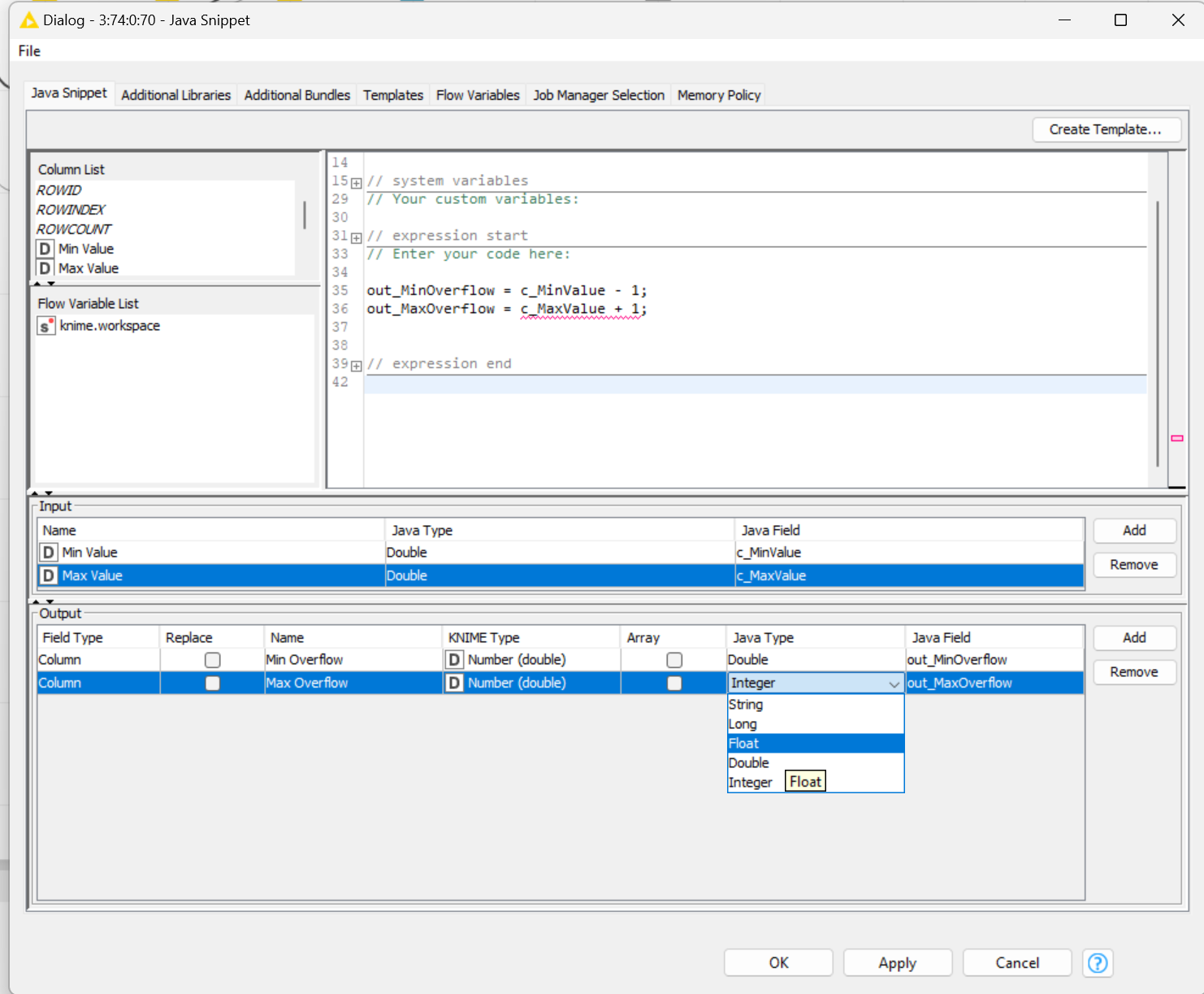
Task: Toggle Array checkbox for Min Overflow row
Action: click(x=674, y=660)
